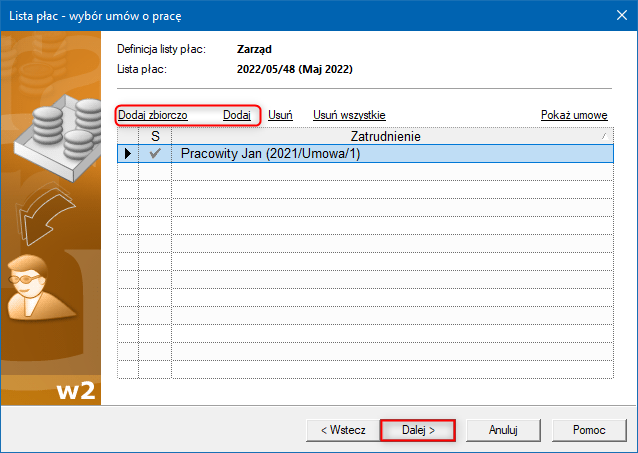Sort by the S column header
The width and height of the screenshot is (638, 453).
click(x=155, y=136)
